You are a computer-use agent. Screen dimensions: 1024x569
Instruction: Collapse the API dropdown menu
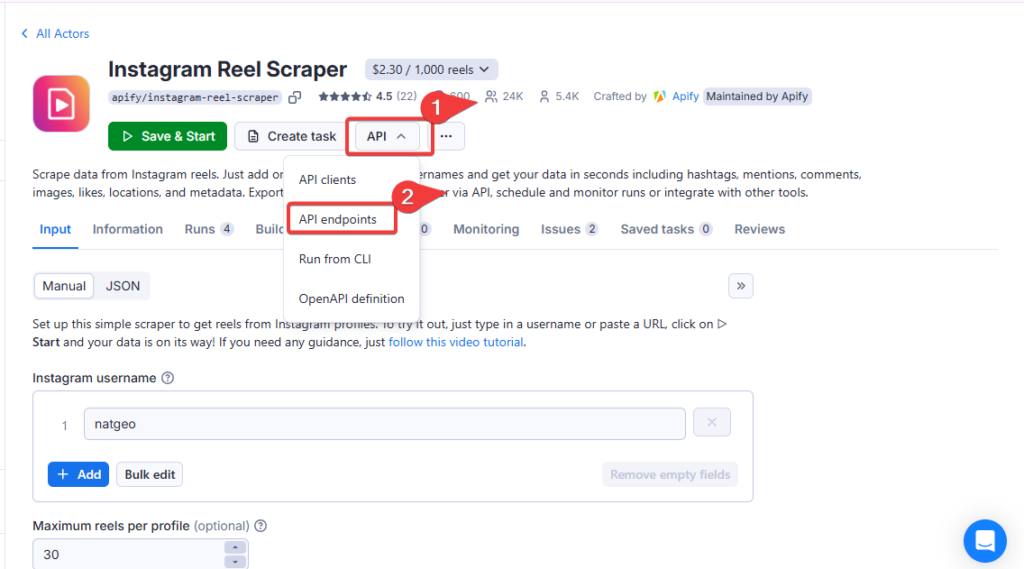pos(387,136)
